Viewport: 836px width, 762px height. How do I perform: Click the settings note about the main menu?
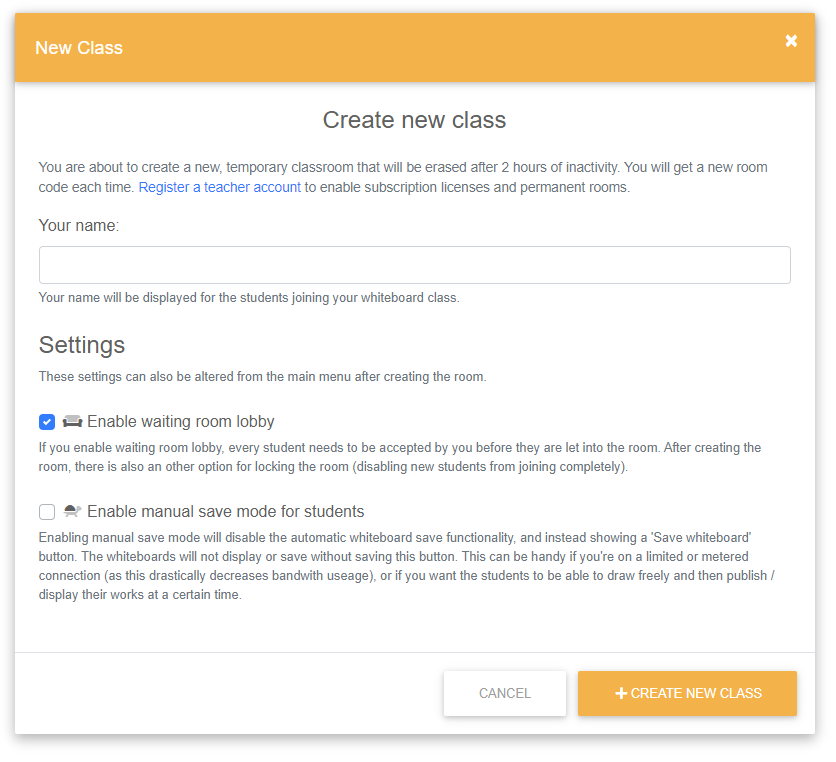262,376
